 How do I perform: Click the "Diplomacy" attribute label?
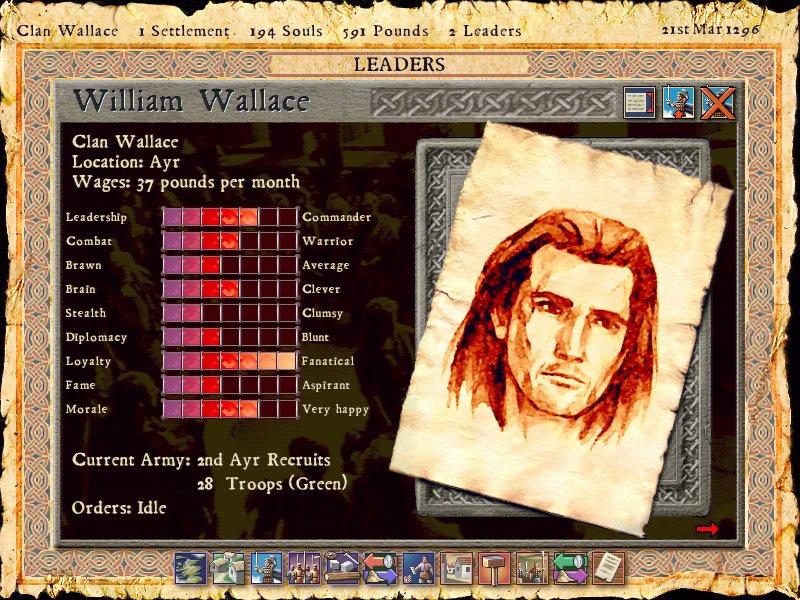tap(96, 338)
